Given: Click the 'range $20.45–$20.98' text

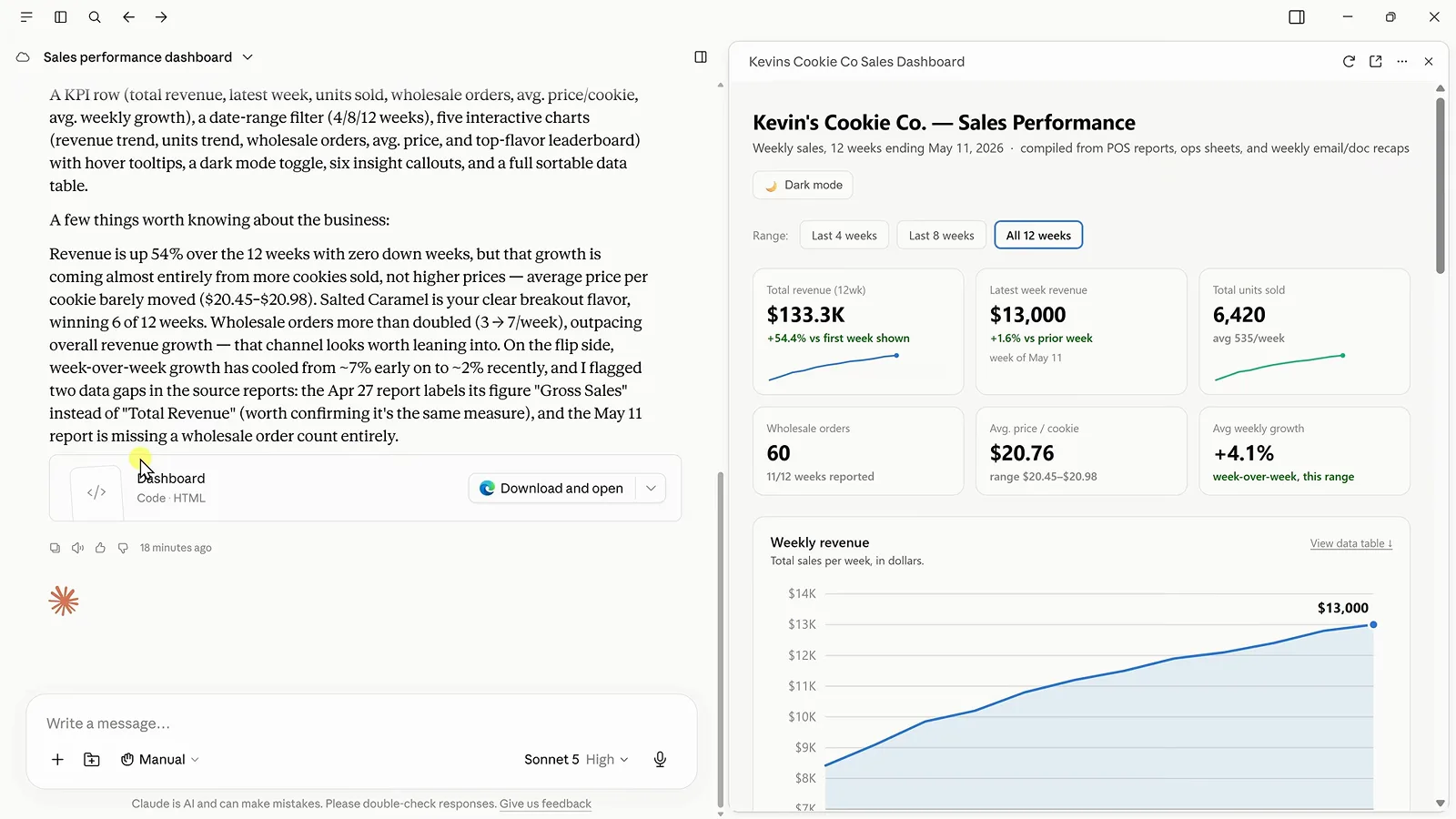Looking at the screenshot, I should pos(1043,477).
